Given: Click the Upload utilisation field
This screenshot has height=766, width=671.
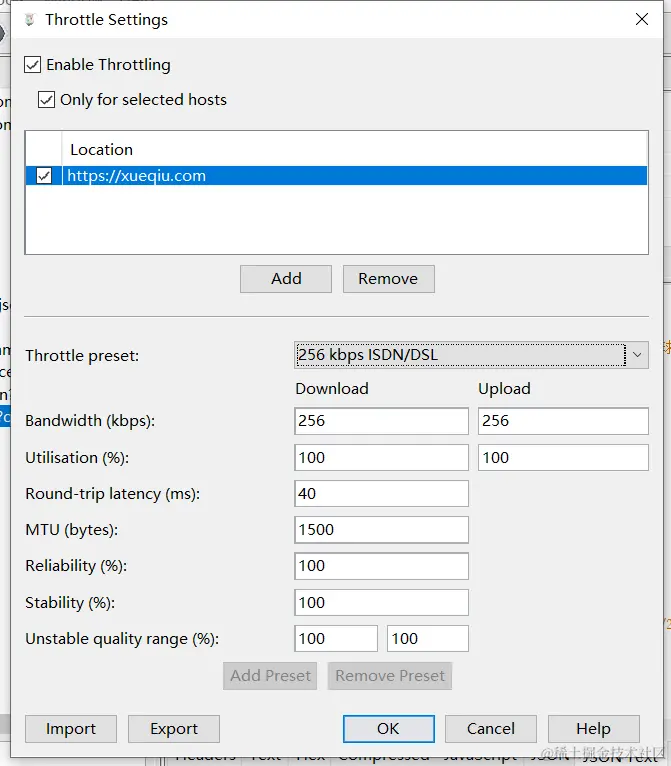Looking at the screenshot, I should pyautogui.click(x=563, y=458).
